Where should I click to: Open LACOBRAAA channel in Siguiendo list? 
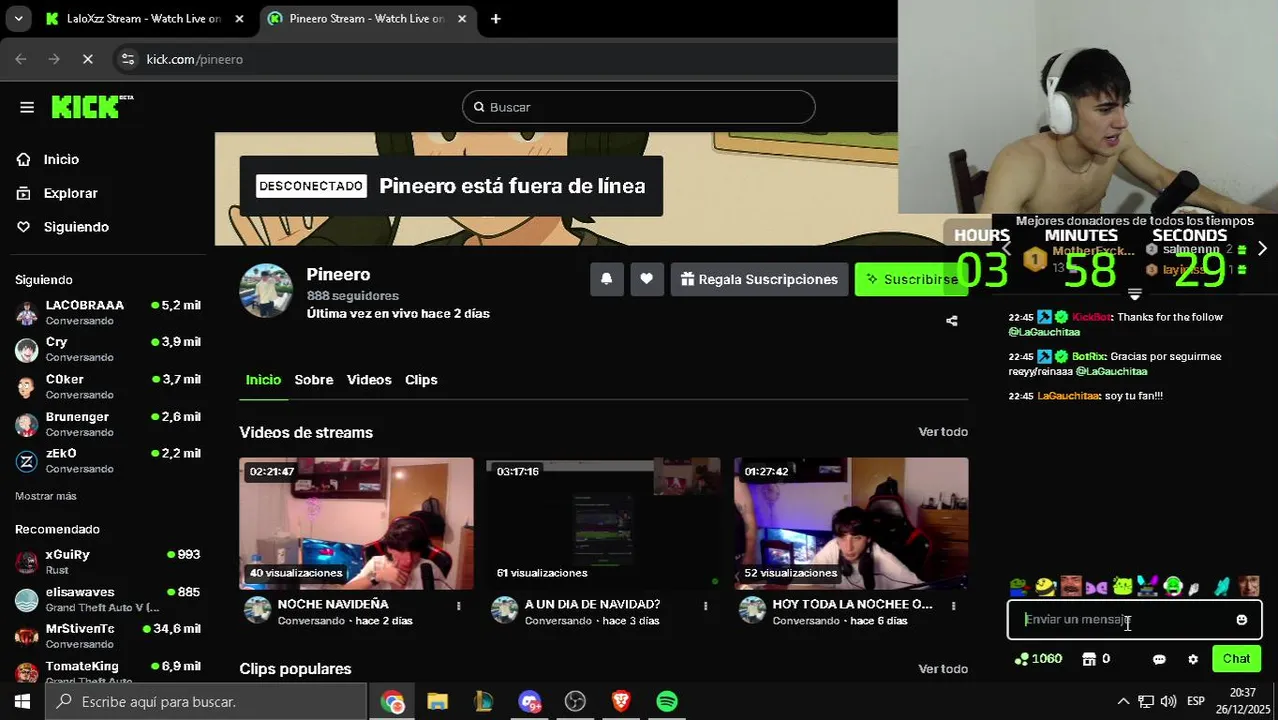107,312
